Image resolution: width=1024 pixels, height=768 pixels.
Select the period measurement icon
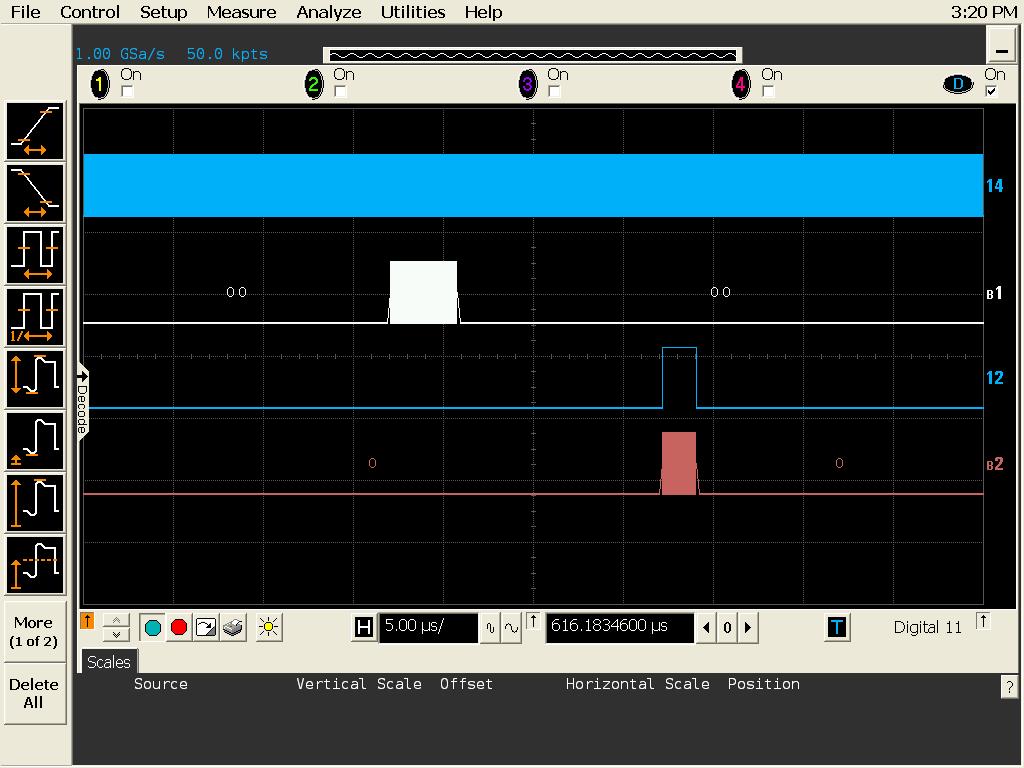pos(36,255)
